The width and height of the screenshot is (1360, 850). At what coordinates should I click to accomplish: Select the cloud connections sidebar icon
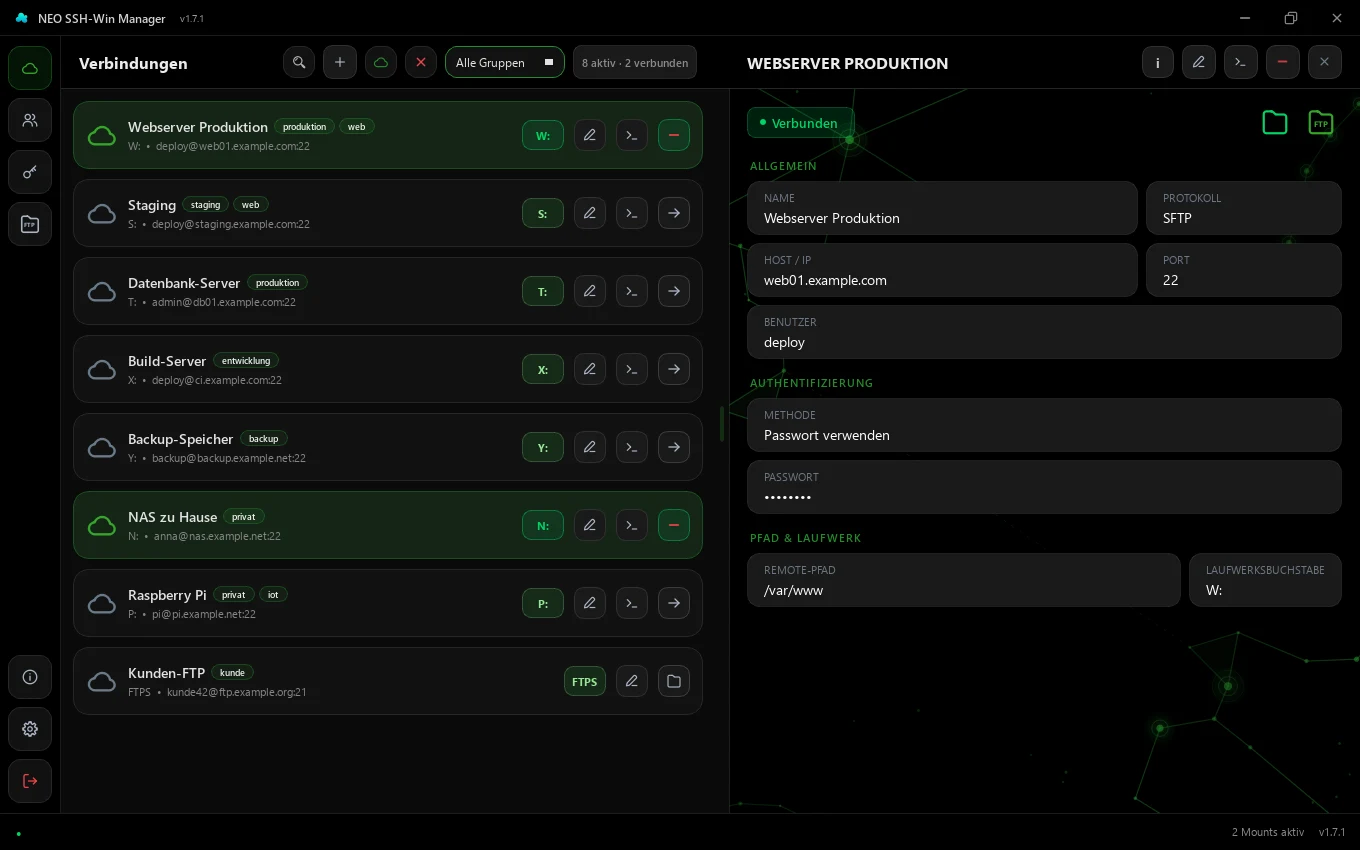[30, 68]
